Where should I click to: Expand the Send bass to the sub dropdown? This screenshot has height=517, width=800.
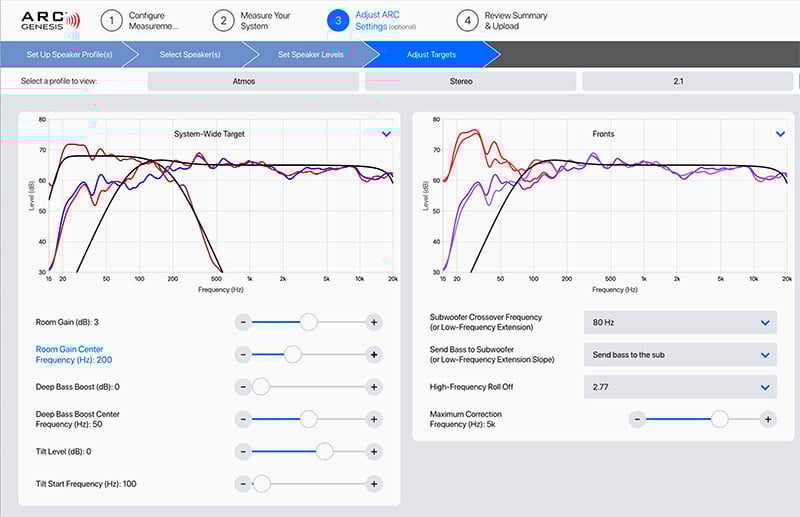(680, 355)
